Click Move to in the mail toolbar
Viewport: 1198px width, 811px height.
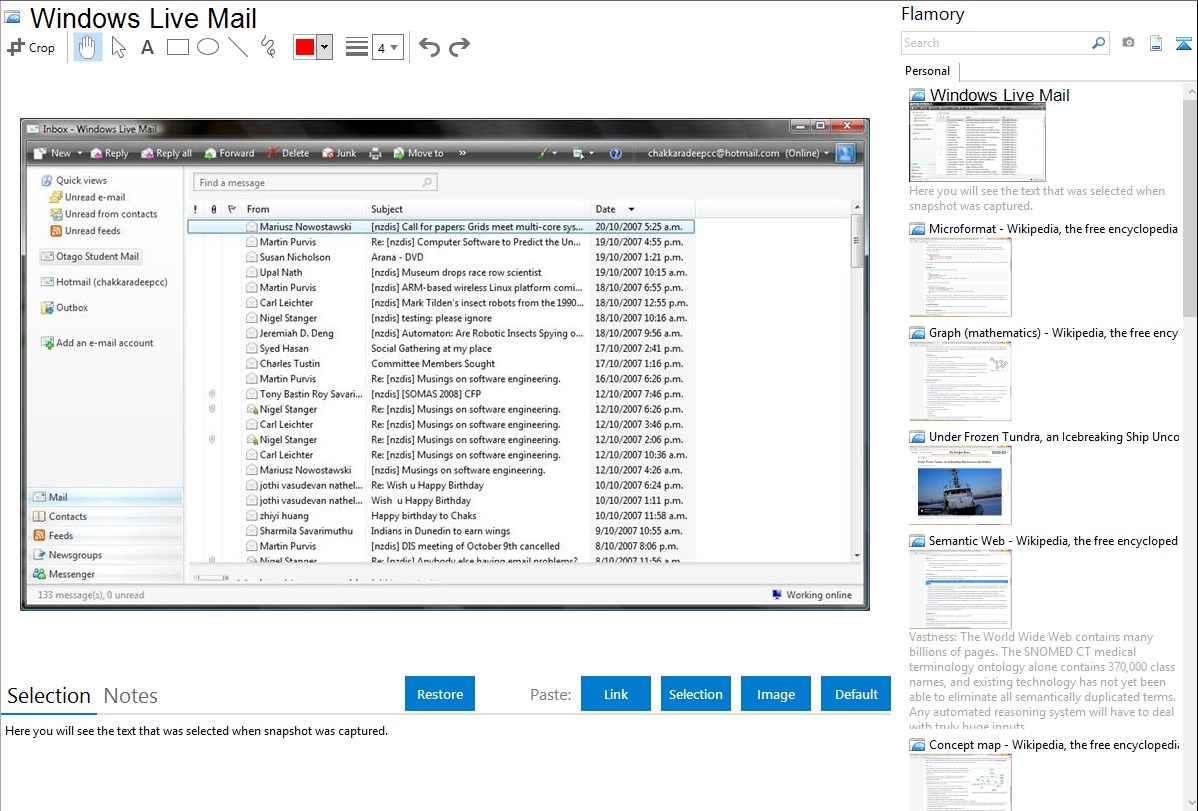[419, 153]
